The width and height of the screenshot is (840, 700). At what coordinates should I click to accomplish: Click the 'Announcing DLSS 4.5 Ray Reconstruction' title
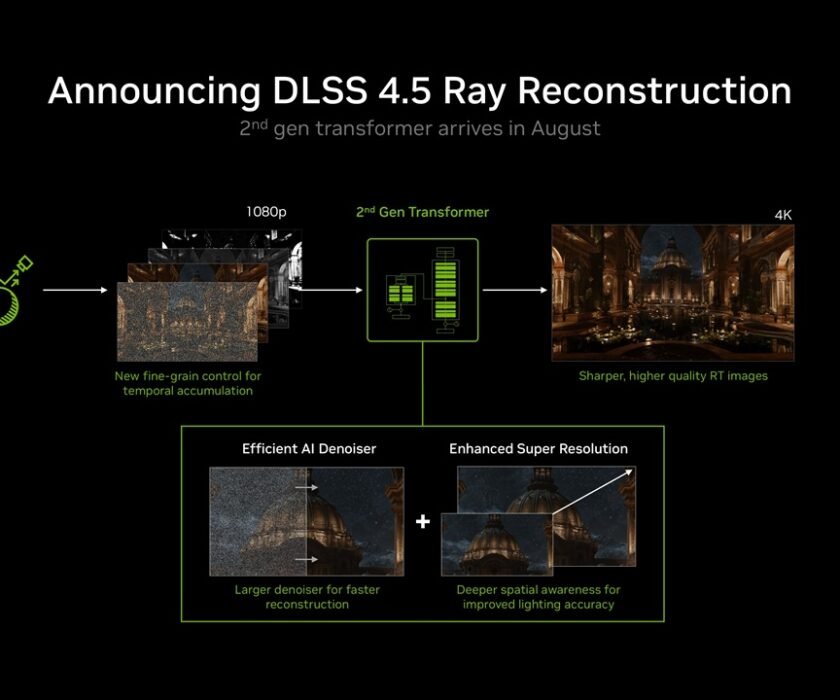420,91
